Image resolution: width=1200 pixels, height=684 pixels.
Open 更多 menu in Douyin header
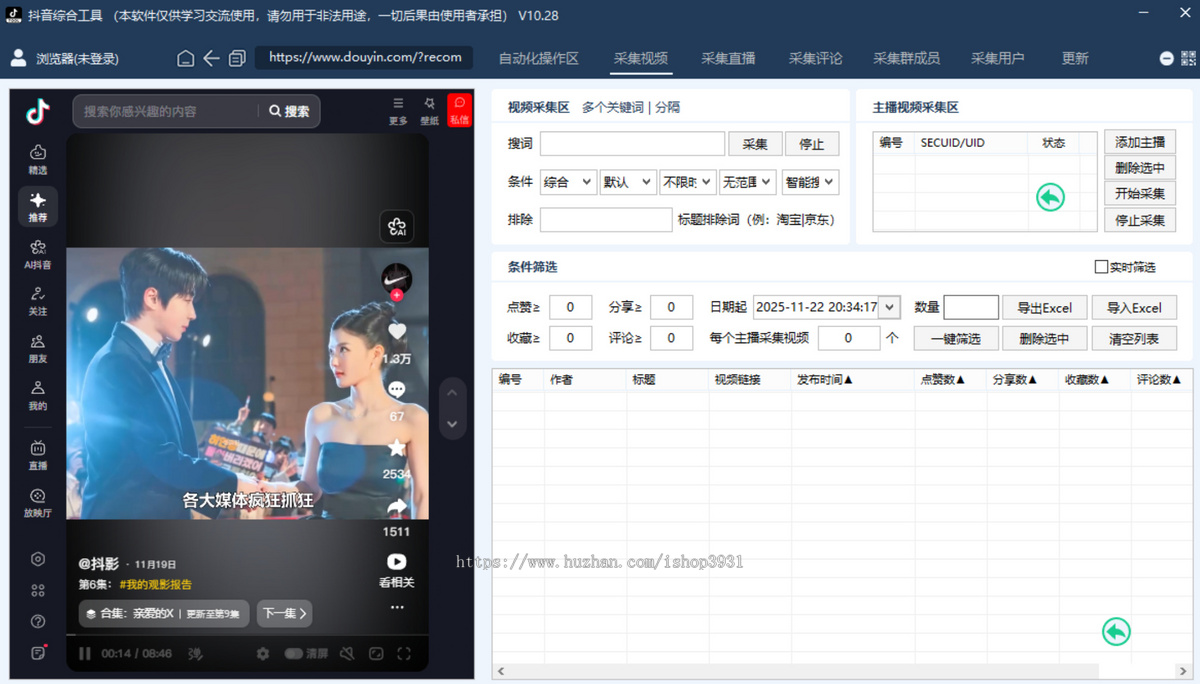click(398, 110)
